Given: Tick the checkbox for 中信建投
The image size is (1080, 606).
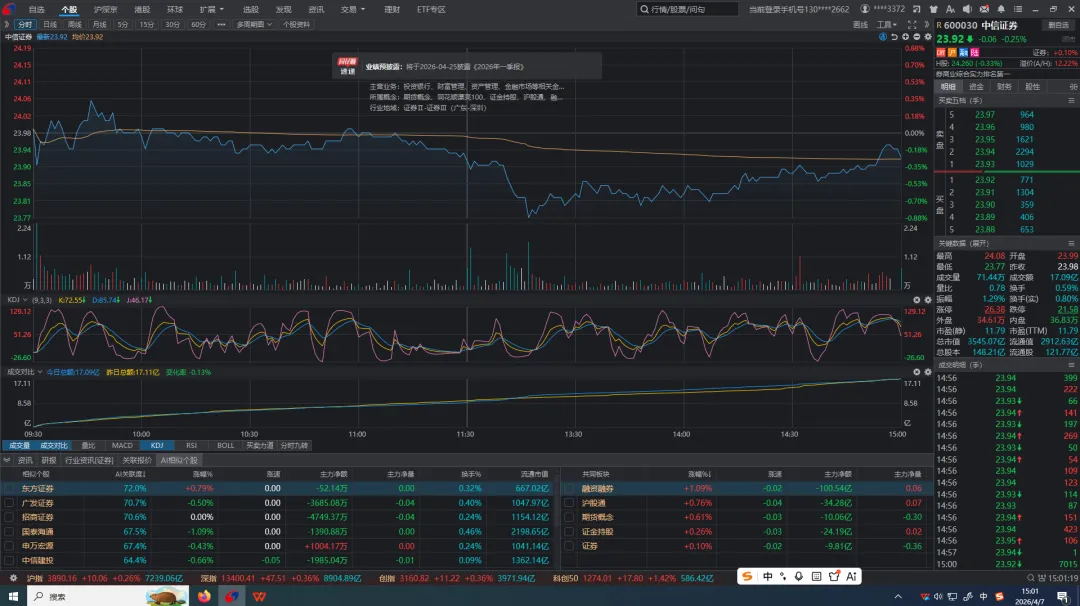Looking at the screenshot, I should [x=10, y=561].
